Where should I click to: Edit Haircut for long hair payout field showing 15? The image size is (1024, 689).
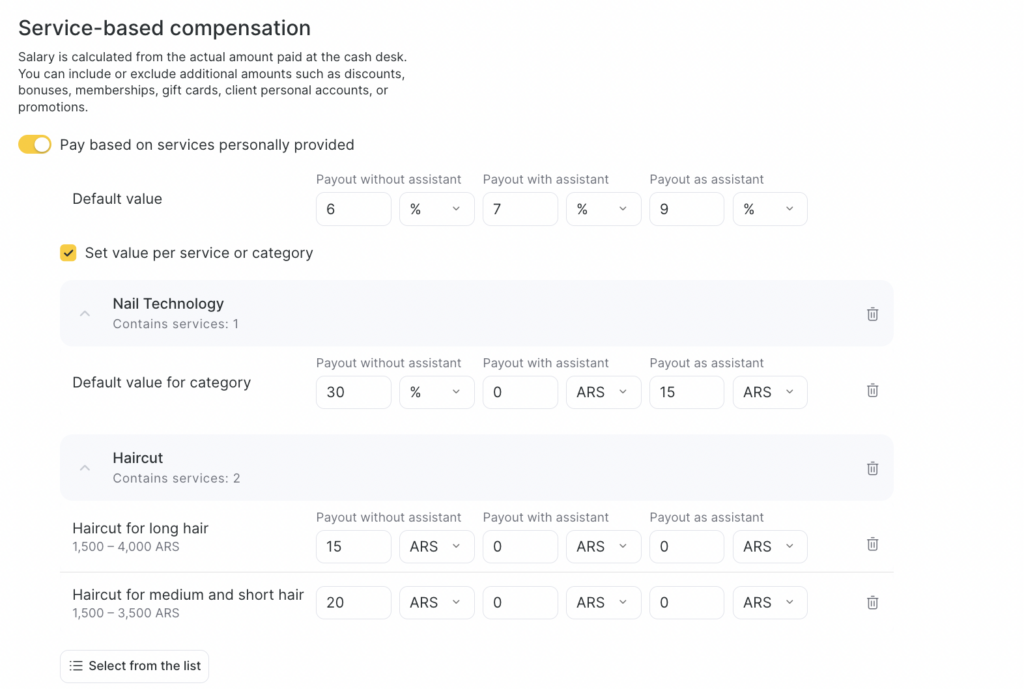click(x=353, y=546)
